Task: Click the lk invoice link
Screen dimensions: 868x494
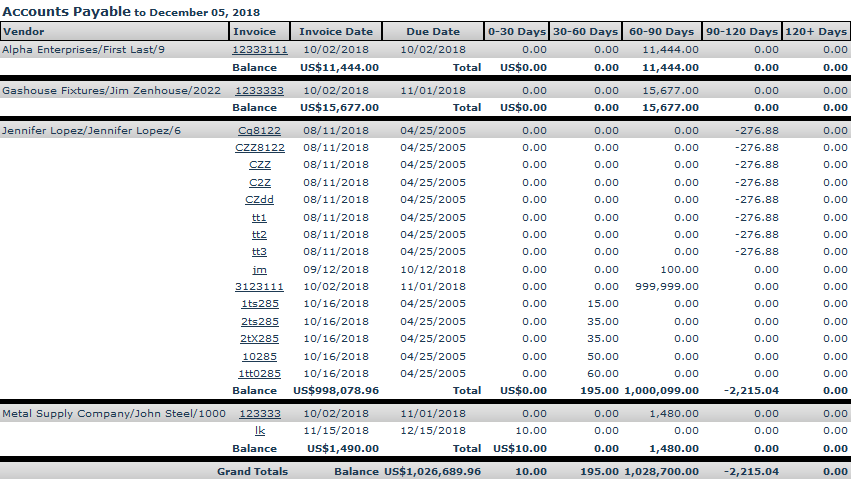Action: [259, 431]
